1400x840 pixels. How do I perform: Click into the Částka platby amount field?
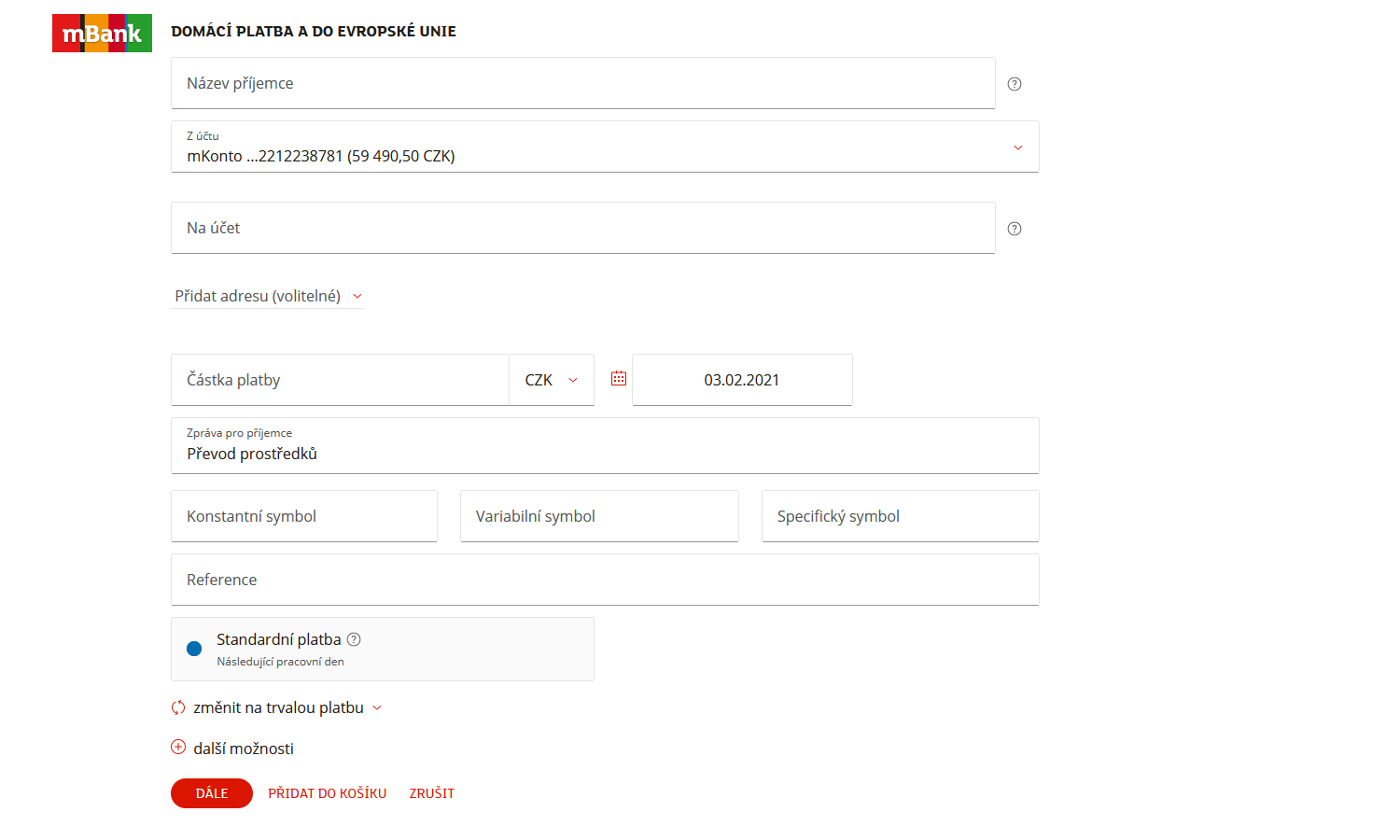click(x=340, y=380)
